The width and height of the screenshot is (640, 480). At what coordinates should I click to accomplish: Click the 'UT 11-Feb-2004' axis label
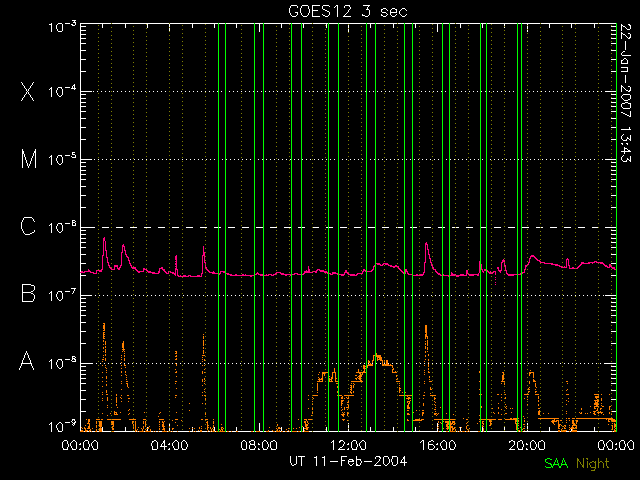click(x=348, y=461)
